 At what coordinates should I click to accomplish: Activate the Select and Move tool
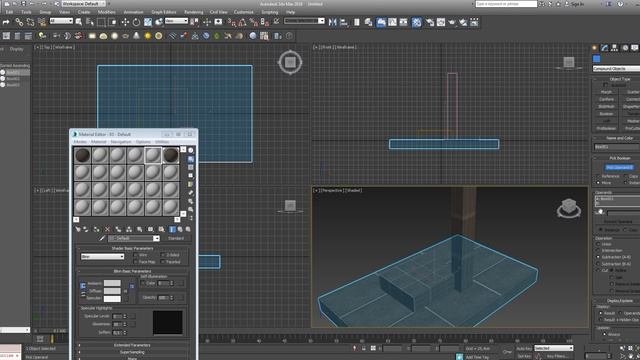tap(125, 22)
